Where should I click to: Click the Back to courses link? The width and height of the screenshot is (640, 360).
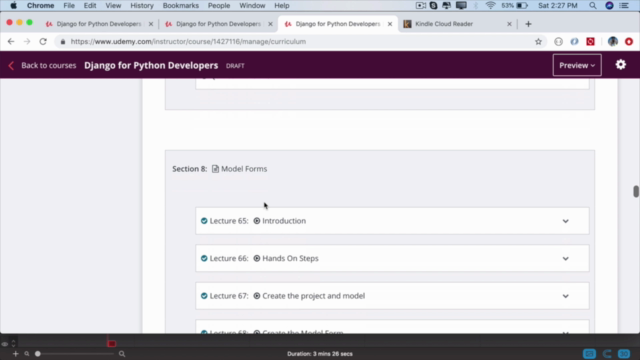click(x=49, y=65)
